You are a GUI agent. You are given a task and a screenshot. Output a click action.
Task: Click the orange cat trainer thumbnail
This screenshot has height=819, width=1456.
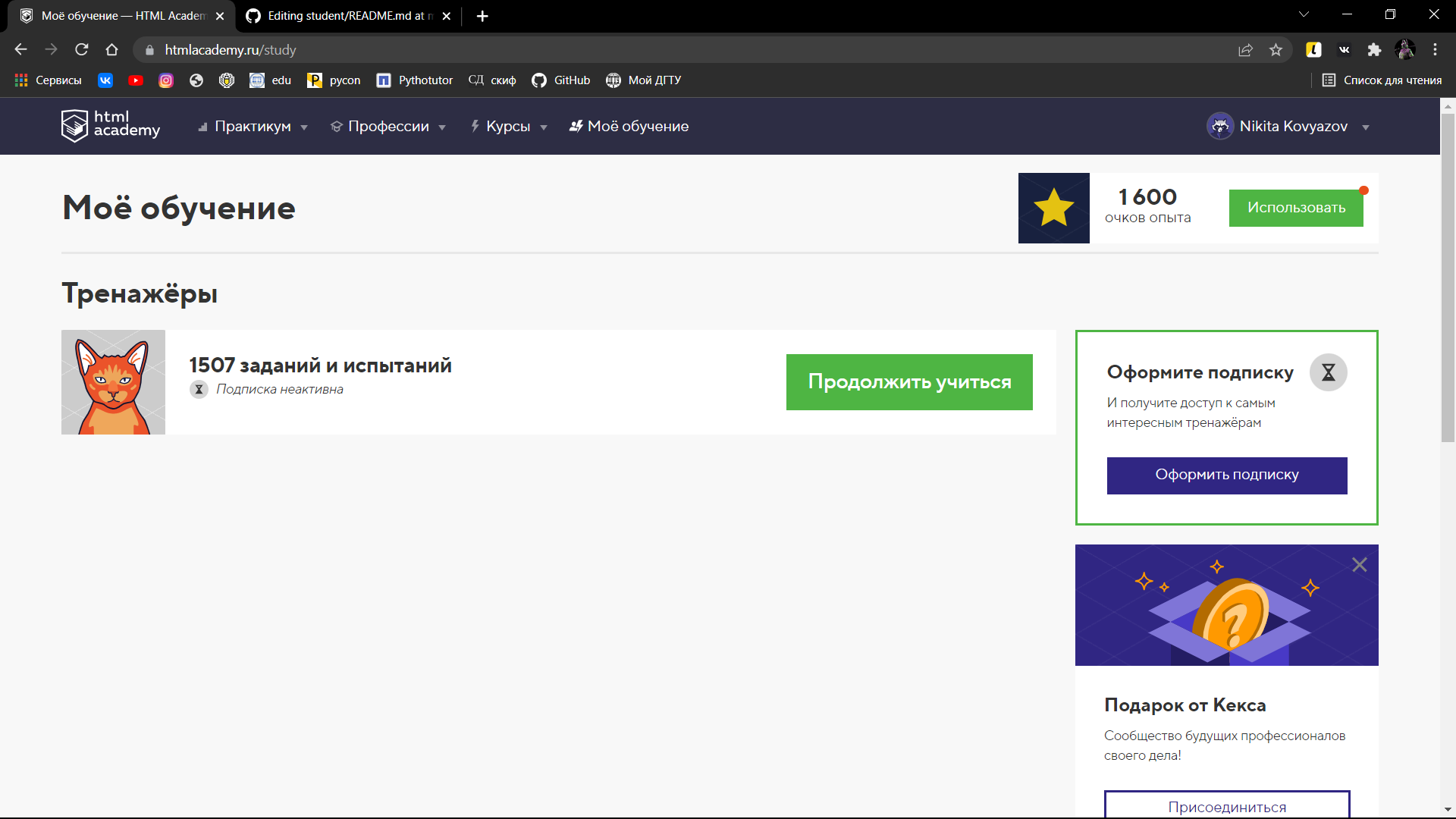113,382
